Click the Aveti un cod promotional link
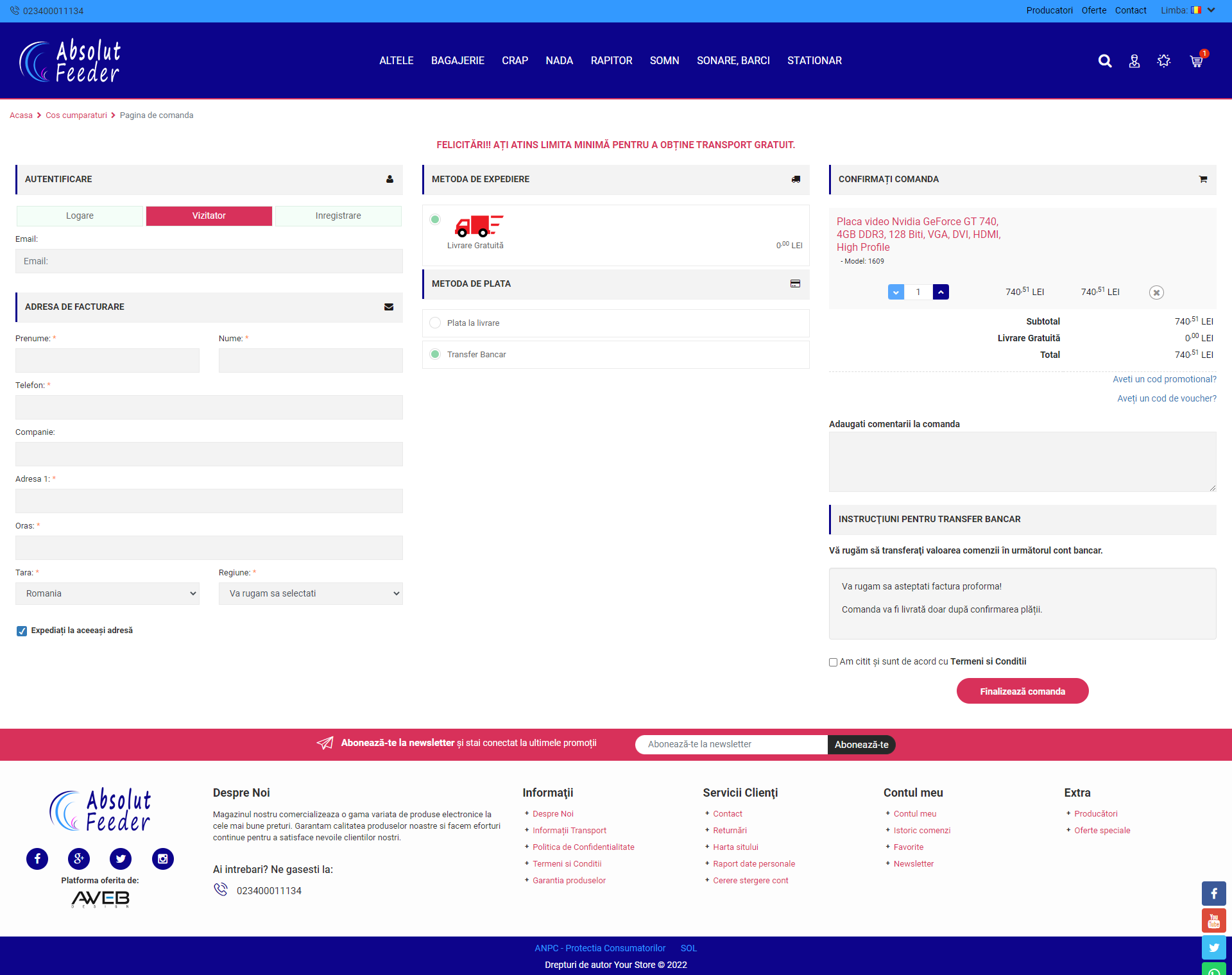Viewport: 1232px width, 975px height. (x=1164, y=379)
